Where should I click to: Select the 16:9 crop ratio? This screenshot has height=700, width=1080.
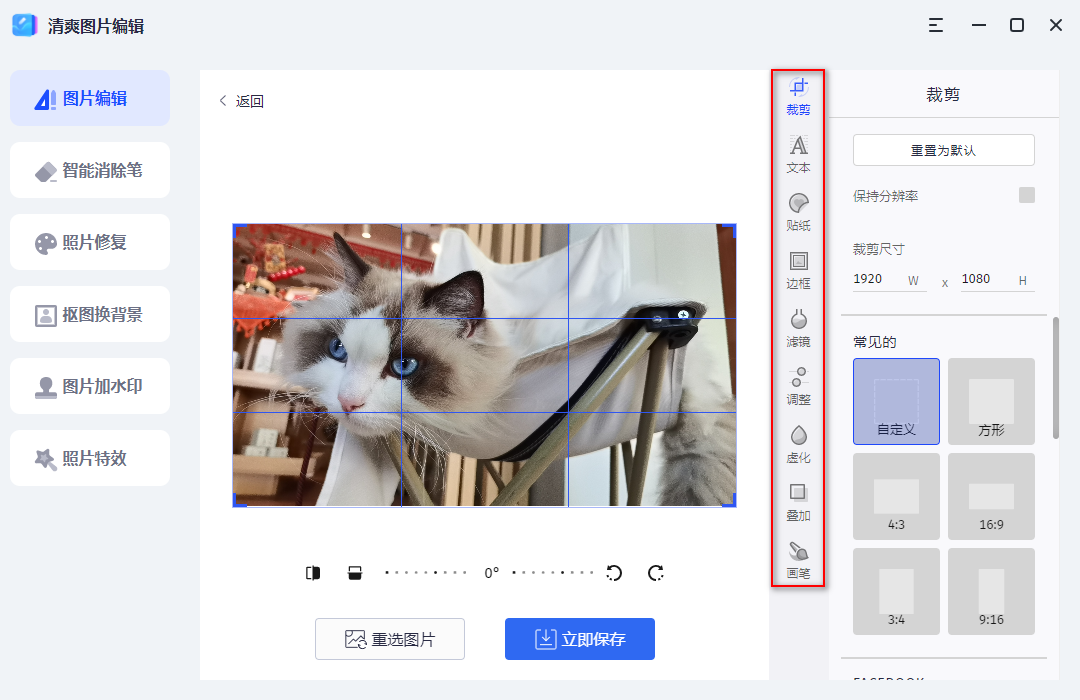991,496
